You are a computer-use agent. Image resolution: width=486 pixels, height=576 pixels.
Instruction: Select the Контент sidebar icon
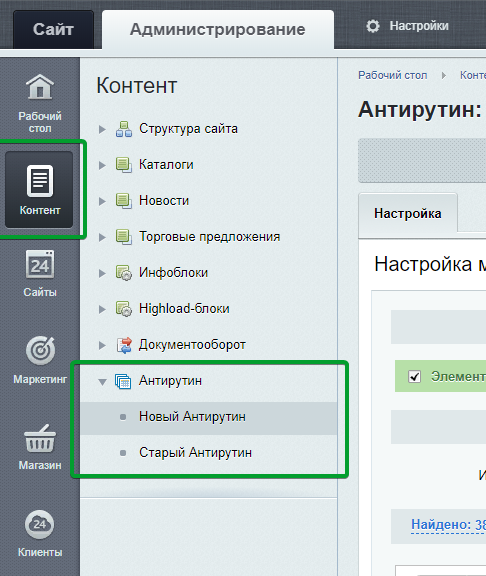(x=40, y=181)
